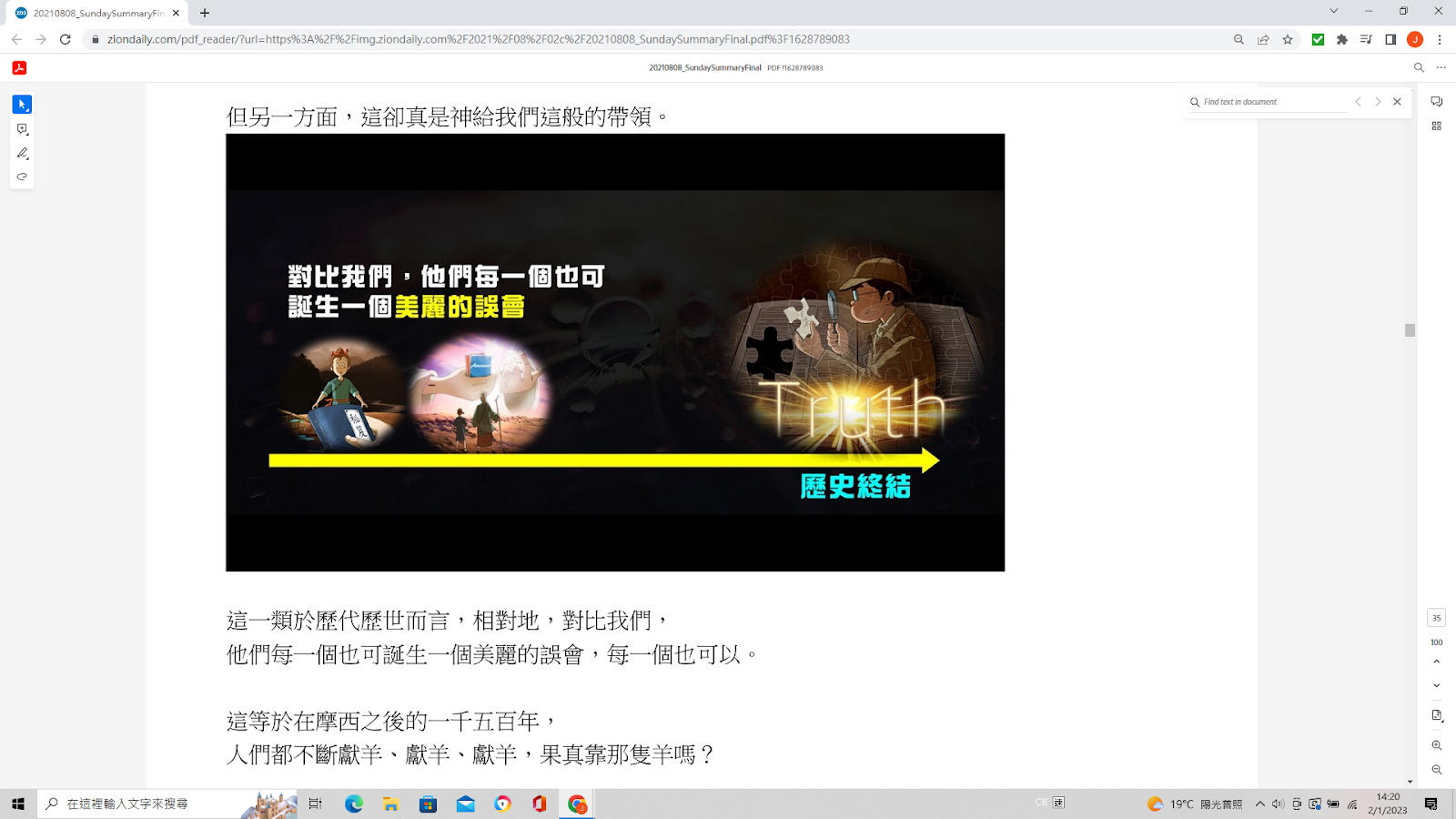Zoom in on the document
The height and width of the screenshot is (819, 1456).
pyautogui.click(x=1436, y=745)
